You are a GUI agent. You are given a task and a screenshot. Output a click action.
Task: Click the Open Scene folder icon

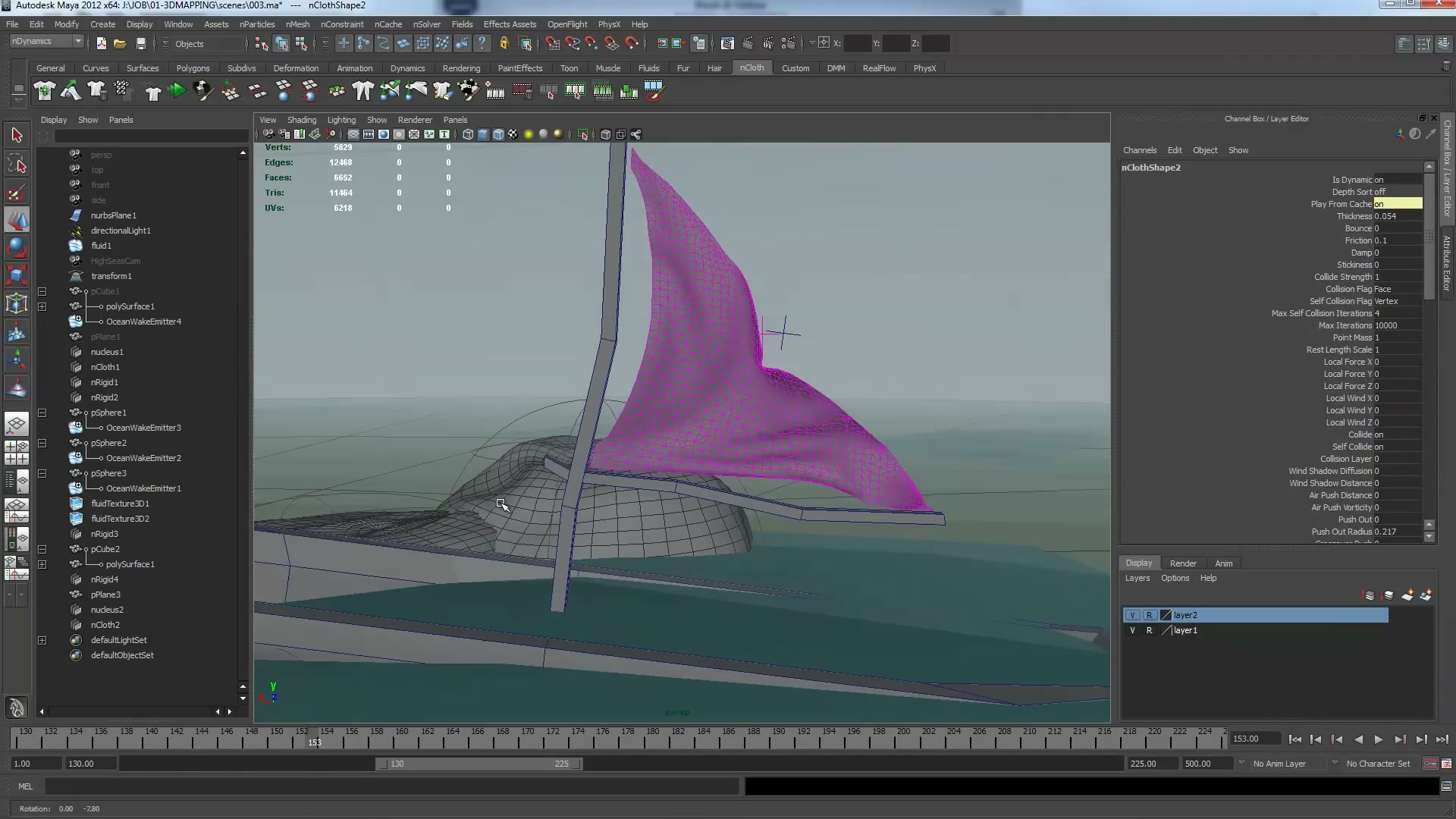(x=120, y=43)
